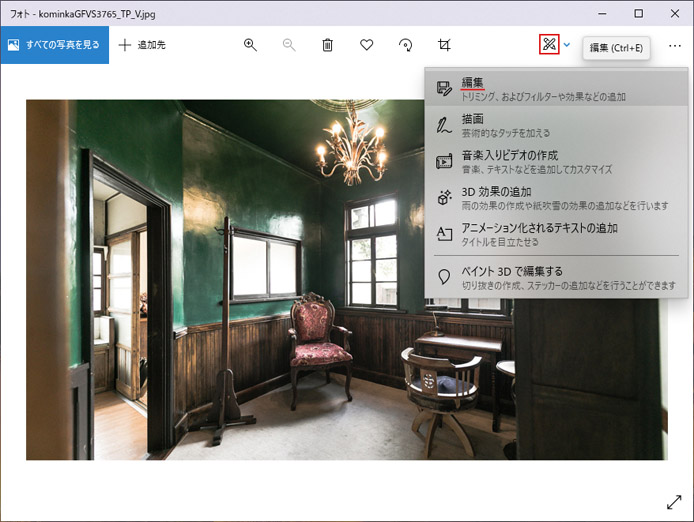Maximize the Photos window
The width and height of the screenshot is (694, 522).
(638, 14)
